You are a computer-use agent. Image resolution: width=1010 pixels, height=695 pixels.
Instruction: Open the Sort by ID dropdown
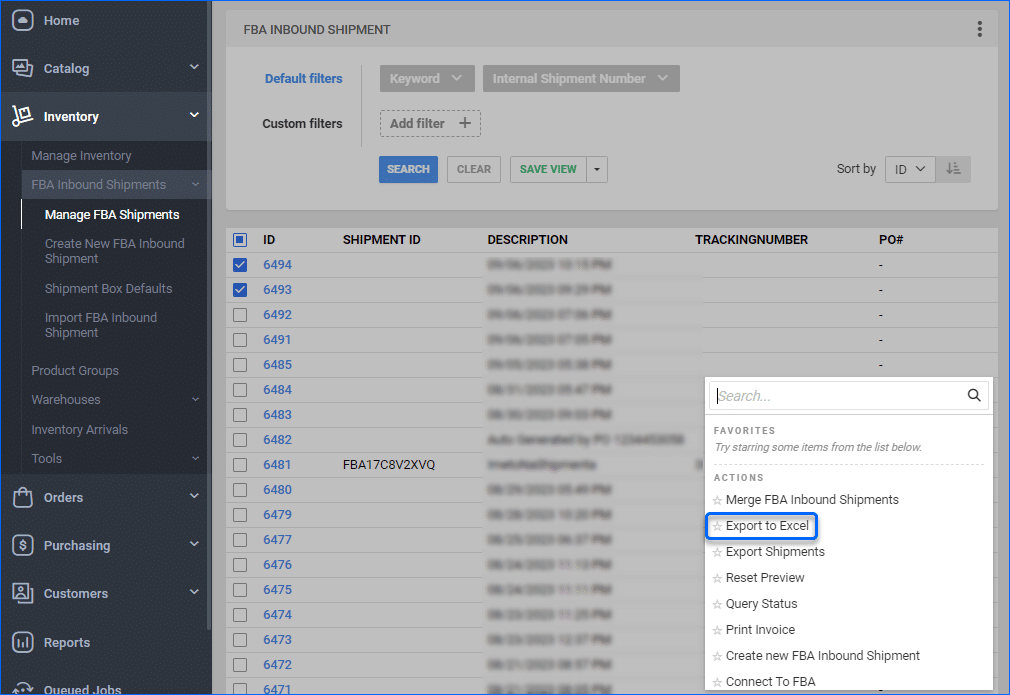tap(909, 168)
